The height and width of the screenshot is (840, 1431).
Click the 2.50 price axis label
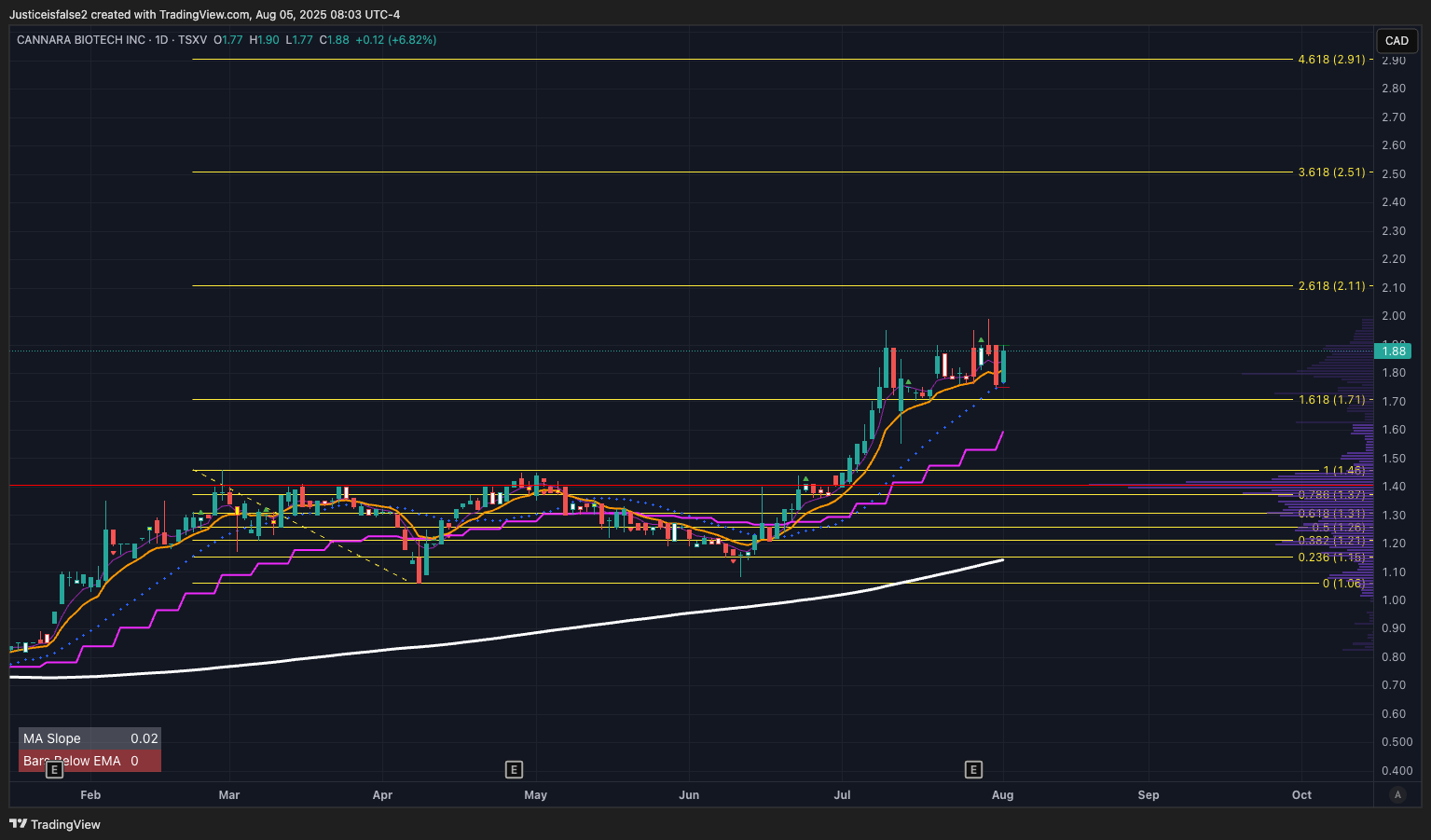(1394, 174)
